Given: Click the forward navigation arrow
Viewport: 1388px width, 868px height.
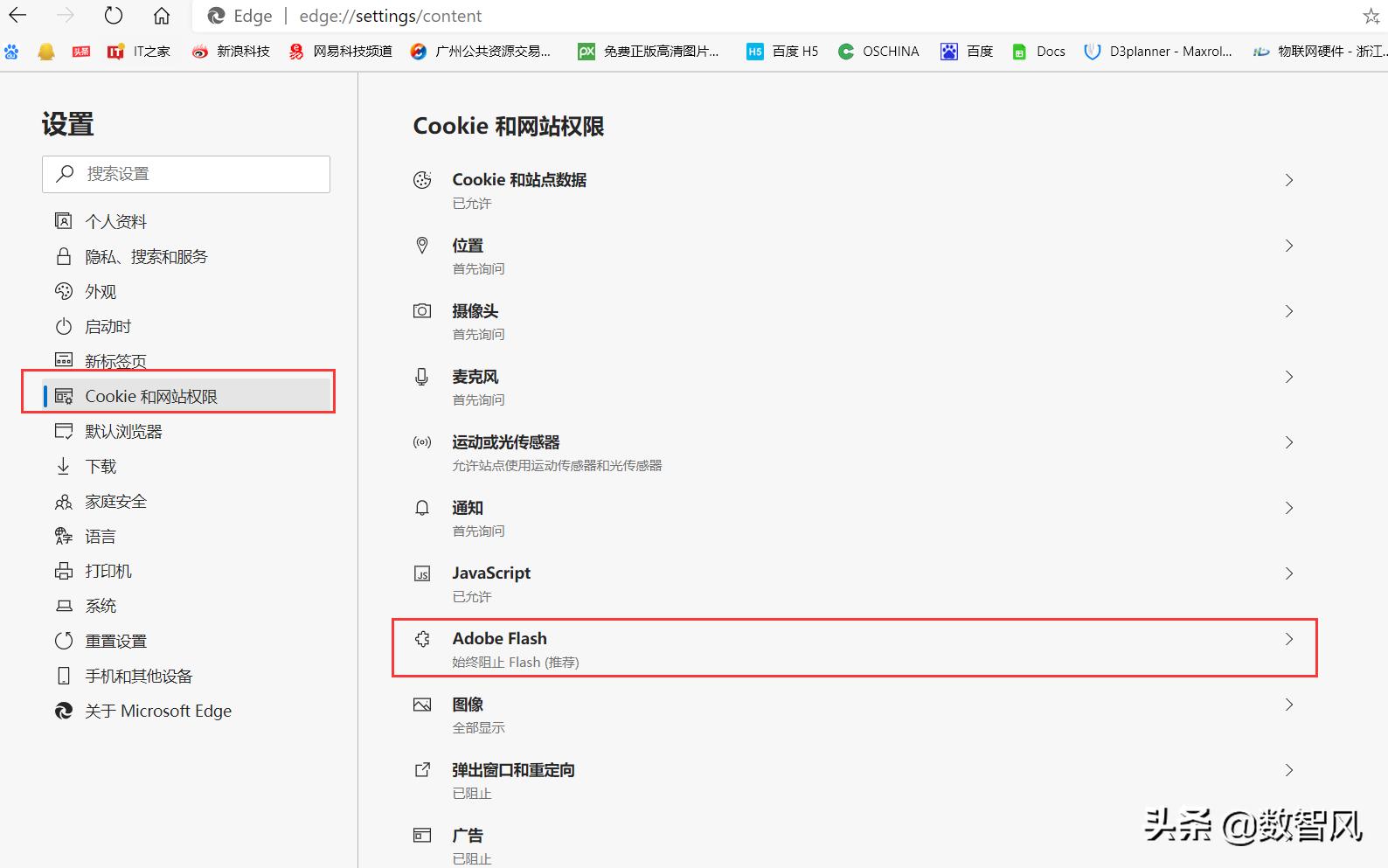Looking at the screenshot, I should point(66,16).
